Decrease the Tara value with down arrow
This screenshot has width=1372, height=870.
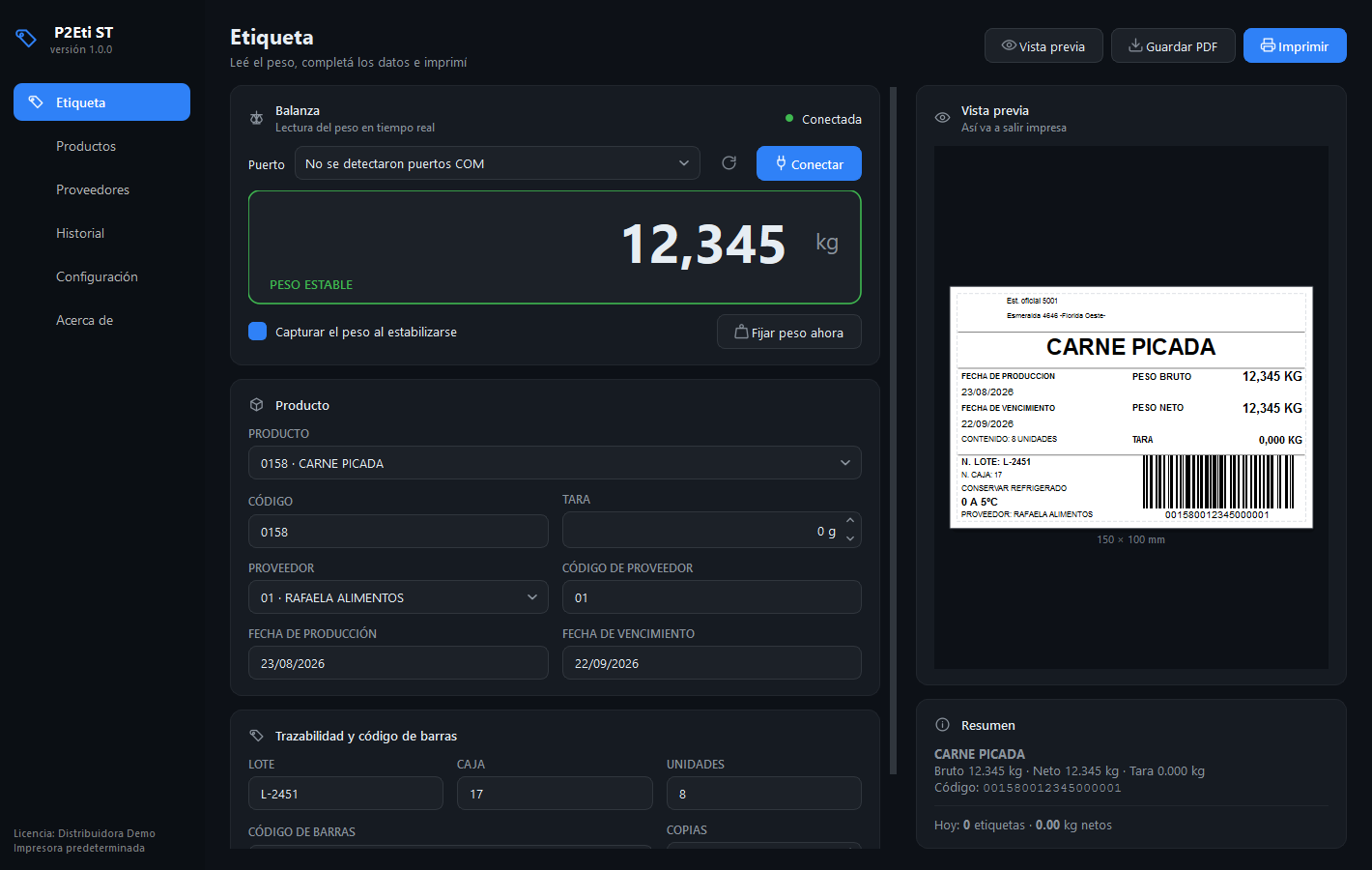coord(850,538)
